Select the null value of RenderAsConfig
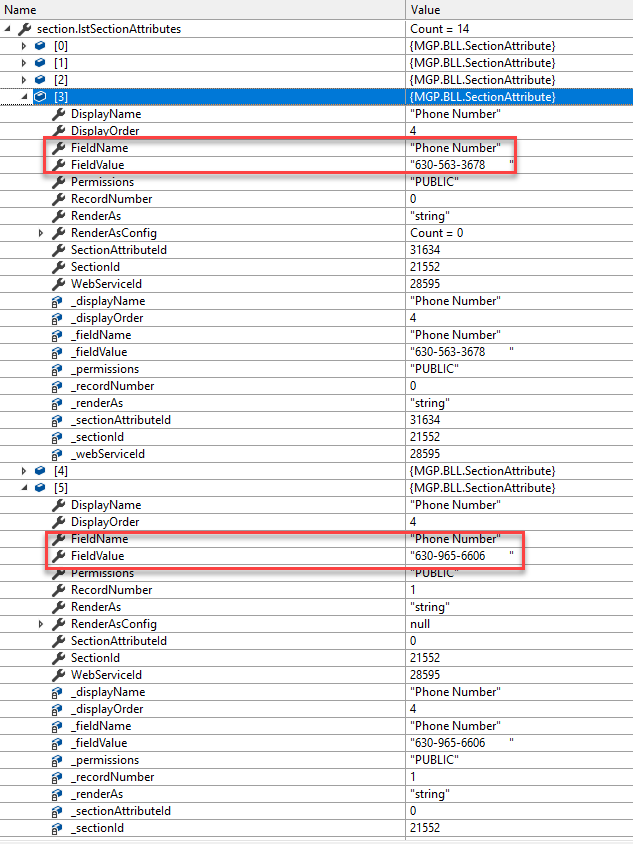 (x=420, y=624)
